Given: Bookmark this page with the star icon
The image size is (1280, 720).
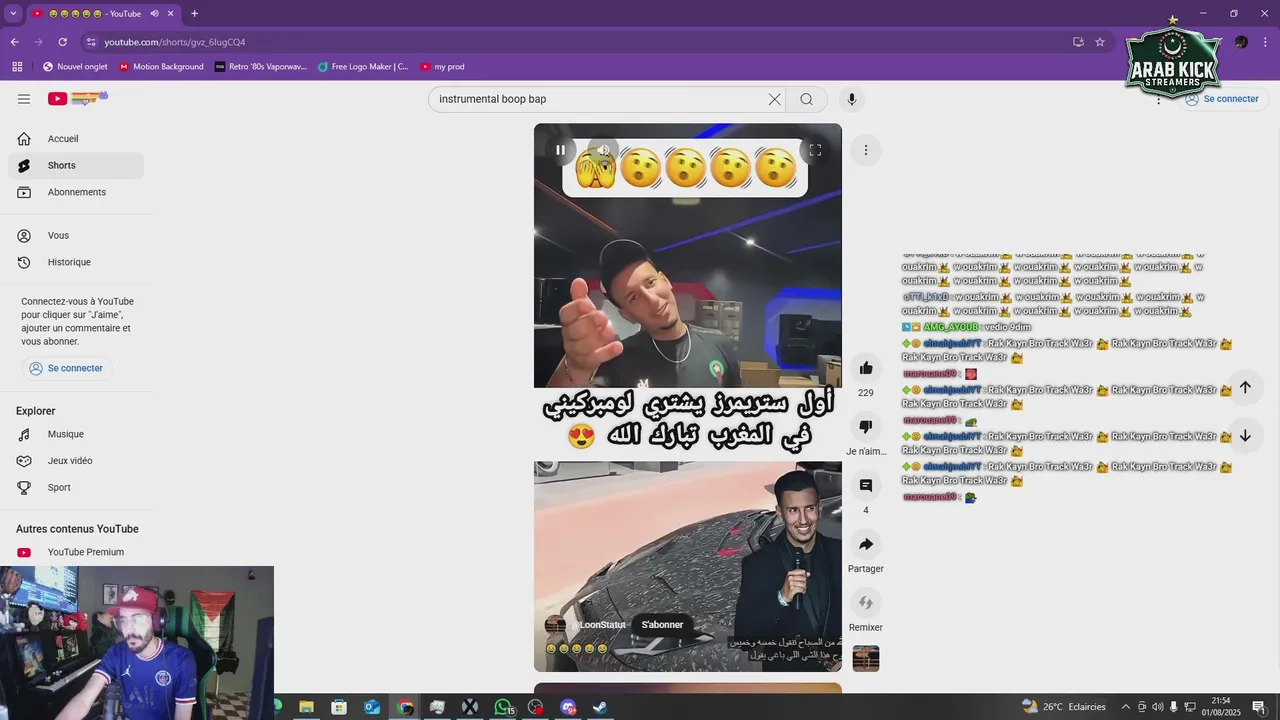Looking at the screenshot, I should point(1100,42).
